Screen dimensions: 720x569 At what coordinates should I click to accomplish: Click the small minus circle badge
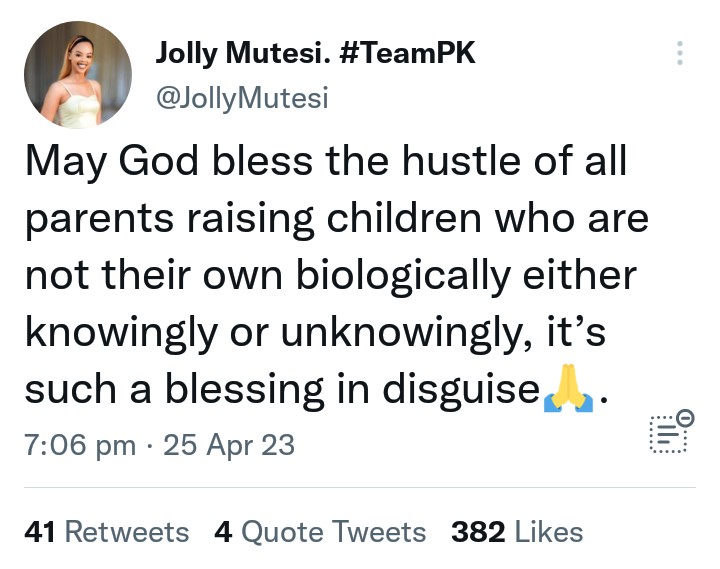(685, 418)
